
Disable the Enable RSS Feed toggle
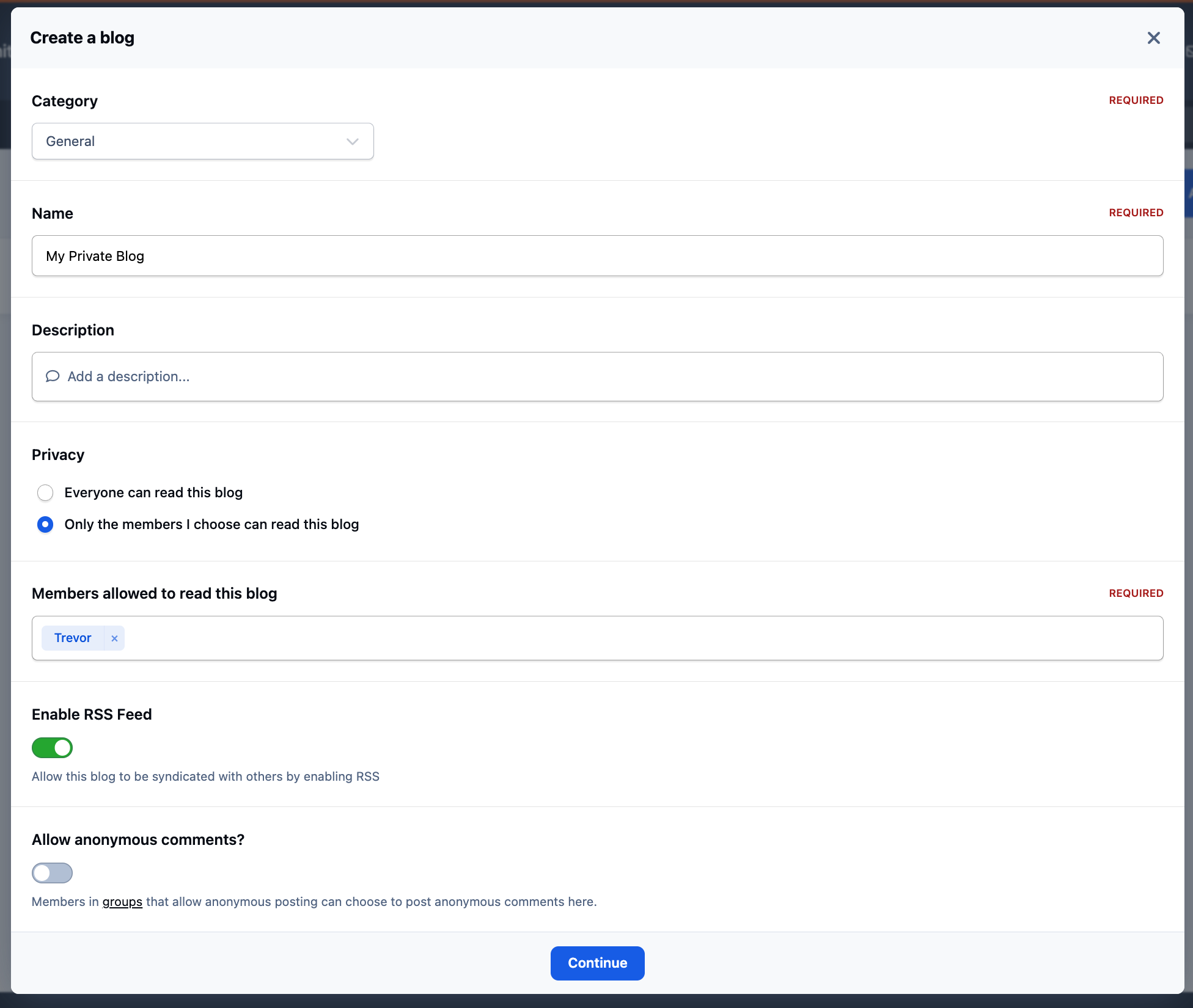coord(53,748)
